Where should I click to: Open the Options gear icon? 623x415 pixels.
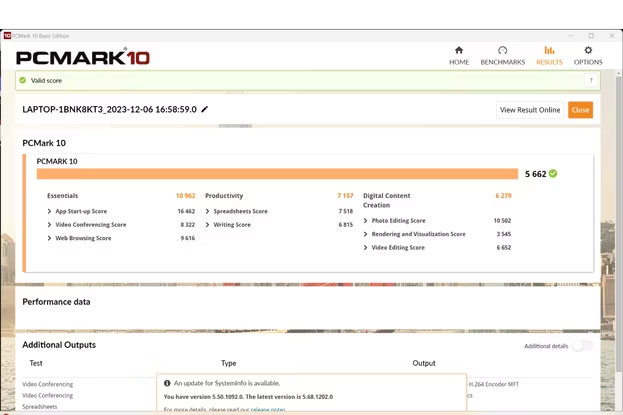click(588, 50)
